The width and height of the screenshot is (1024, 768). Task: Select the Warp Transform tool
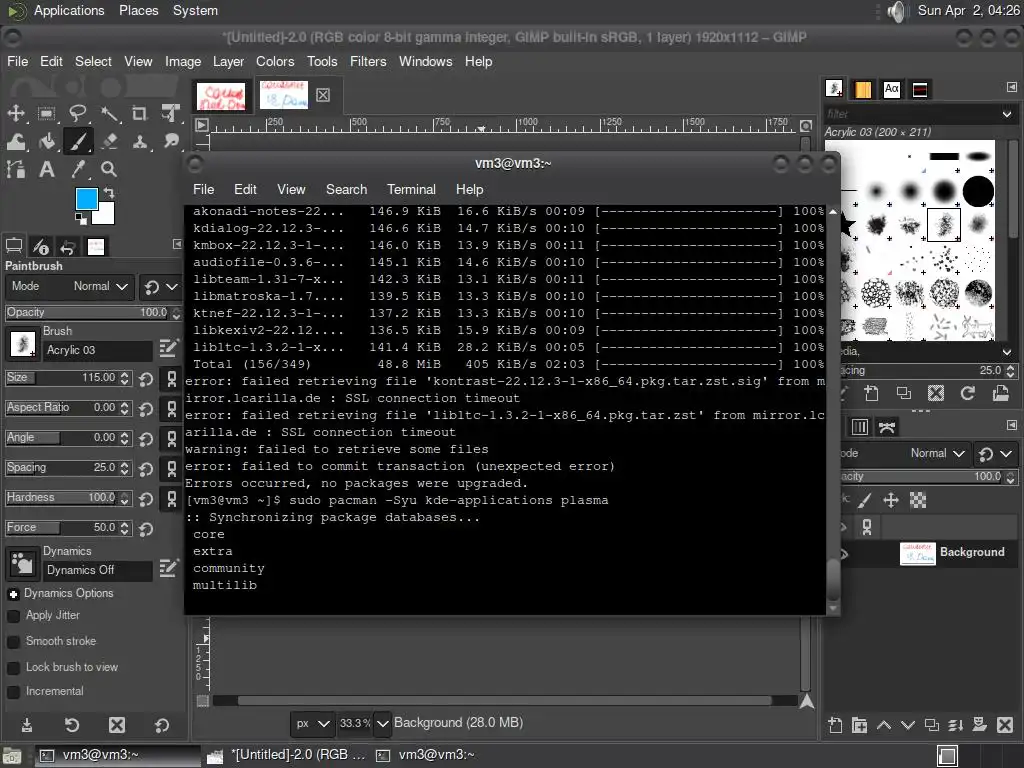16,141
